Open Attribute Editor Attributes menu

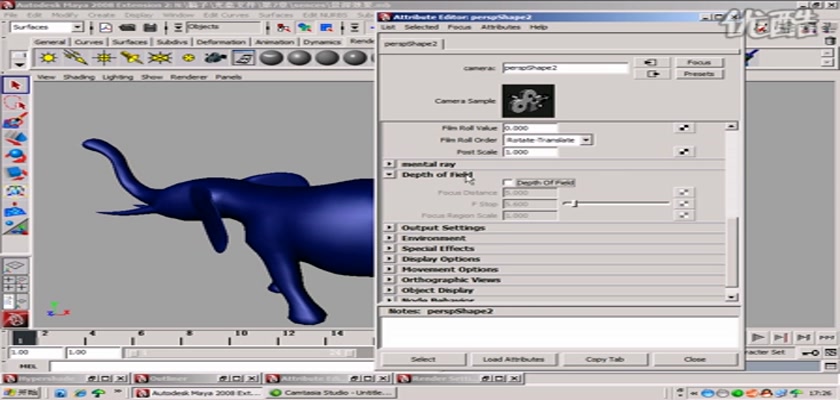[x=500, y=27]
